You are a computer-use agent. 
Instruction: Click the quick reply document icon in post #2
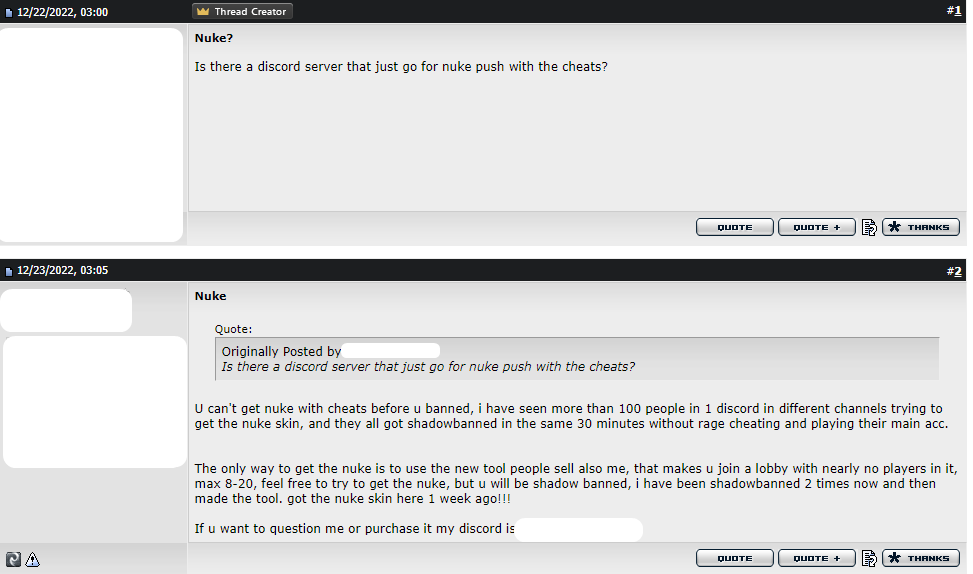pos(869,558)
